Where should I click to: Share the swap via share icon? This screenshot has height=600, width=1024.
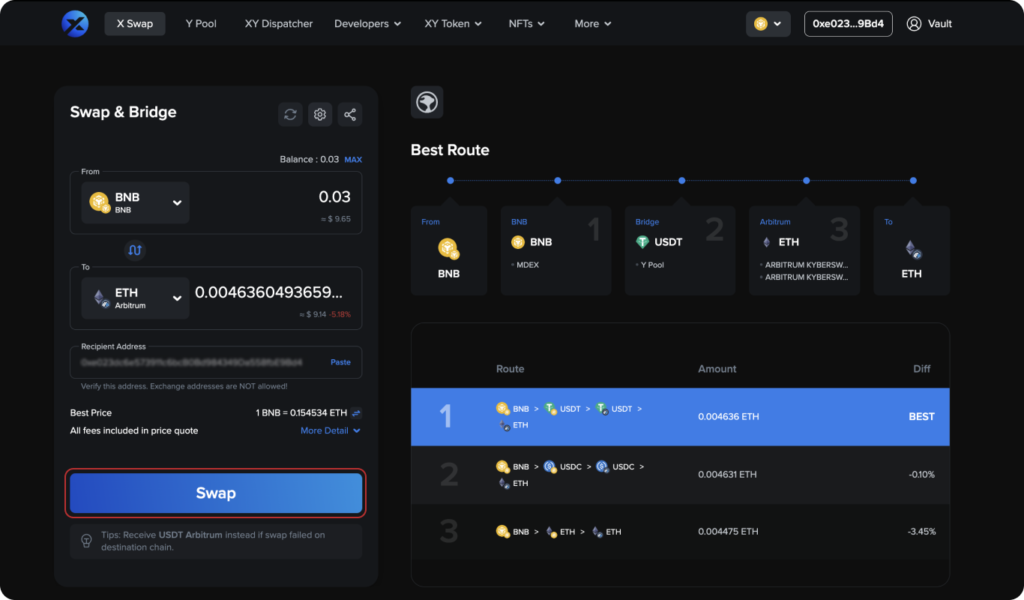pyautogui.click(x=350, y=114)
